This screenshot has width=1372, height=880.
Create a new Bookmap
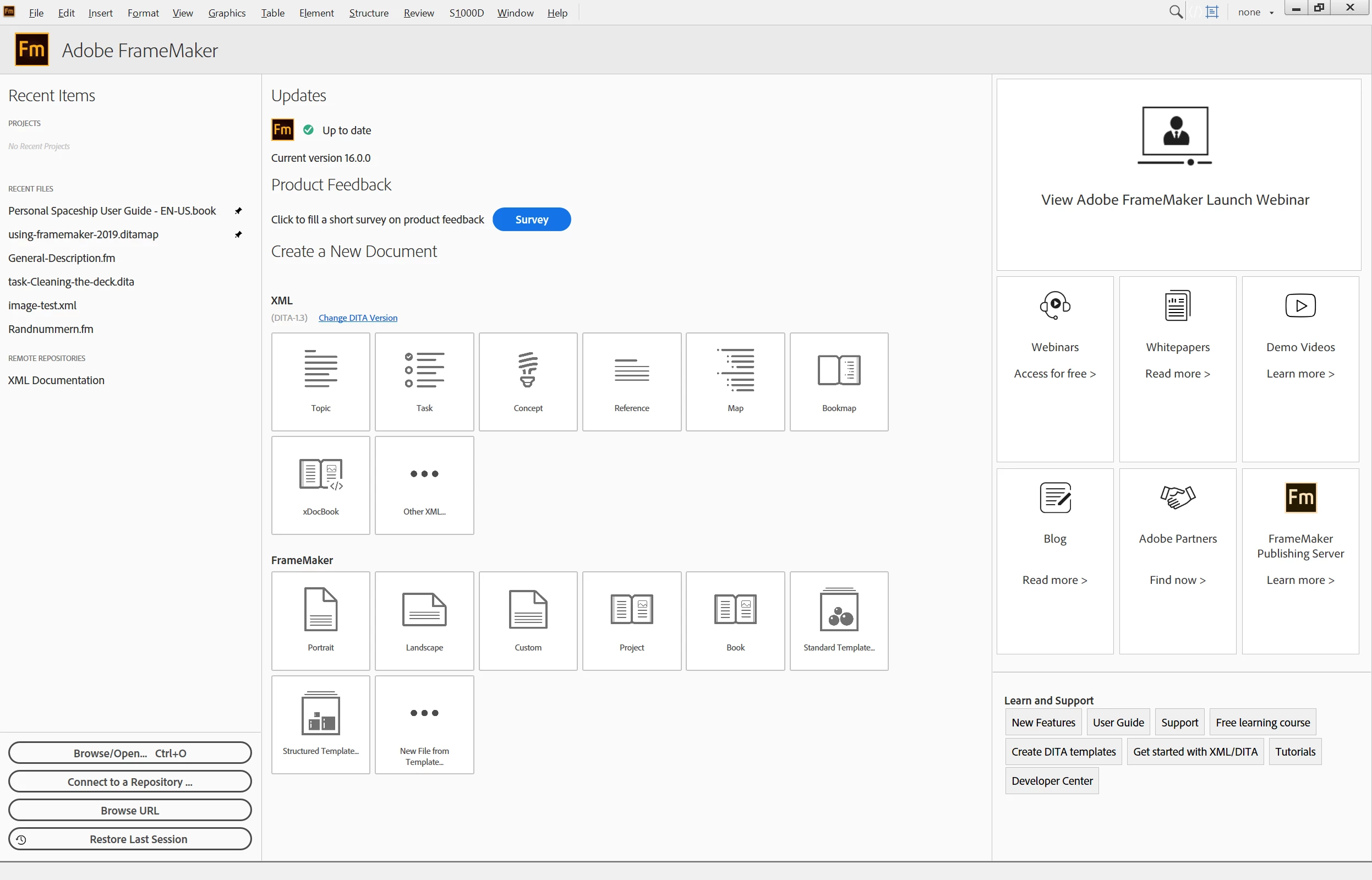(838, 381)
